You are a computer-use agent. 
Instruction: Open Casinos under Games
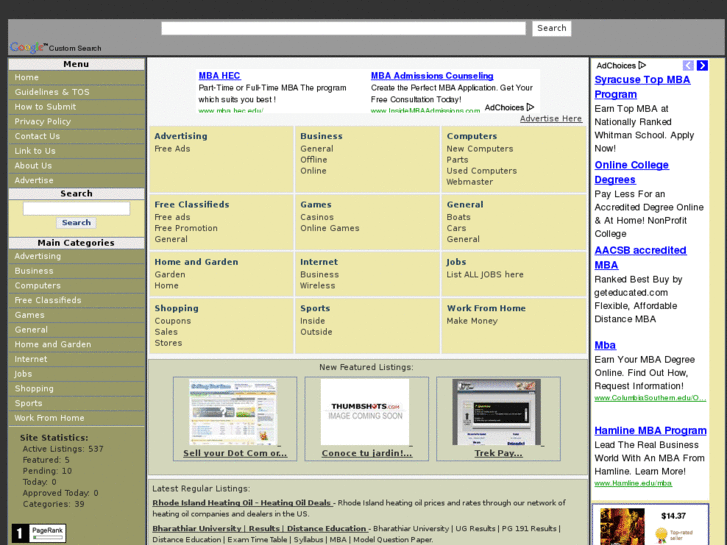317,217
